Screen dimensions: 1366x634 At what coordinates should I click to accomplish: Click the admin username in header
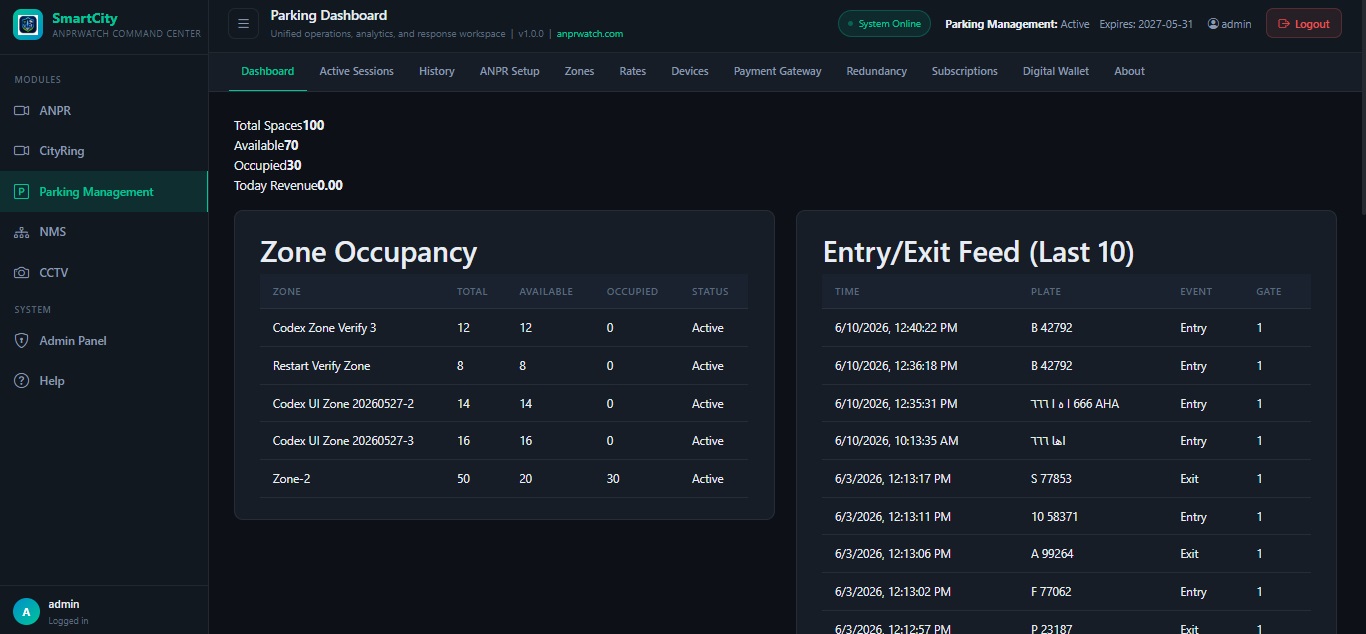tap(1236, 24)
